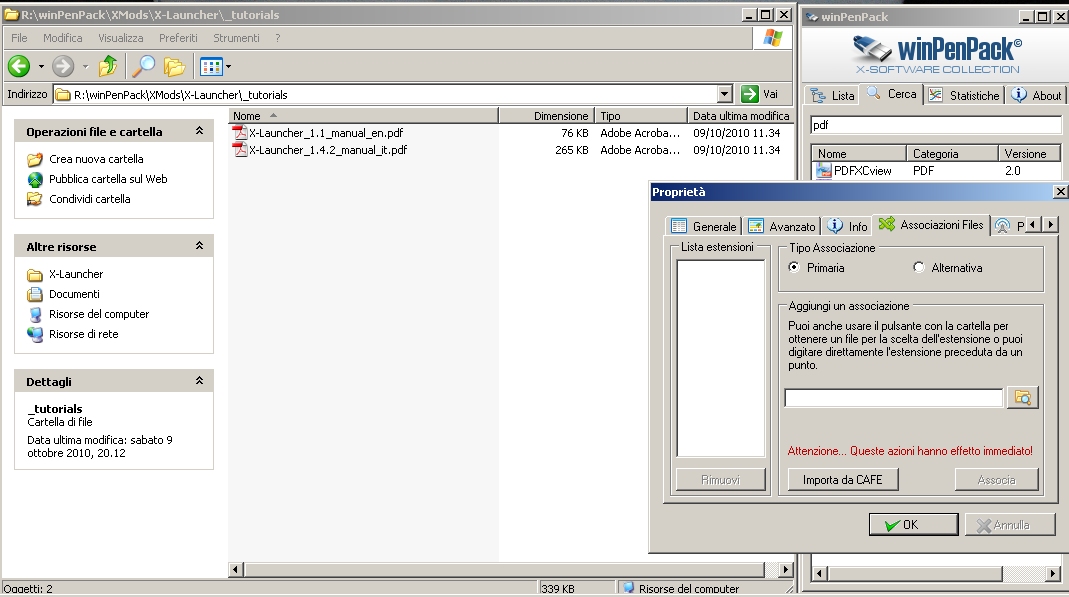Image resolution: width=1069 pixels, height=597 pixels.
Task: Open the Views dropdown arrow
Action: point(228,67)
